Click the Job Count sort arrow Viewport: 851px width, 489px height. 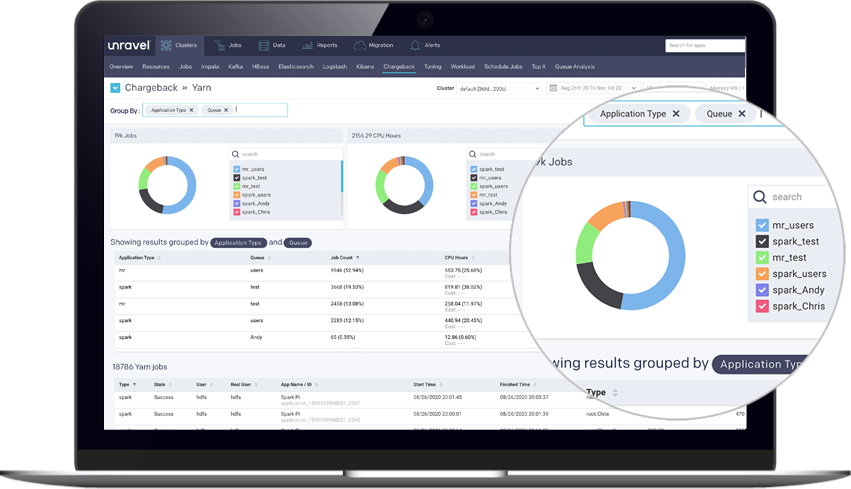coord(358,258)
